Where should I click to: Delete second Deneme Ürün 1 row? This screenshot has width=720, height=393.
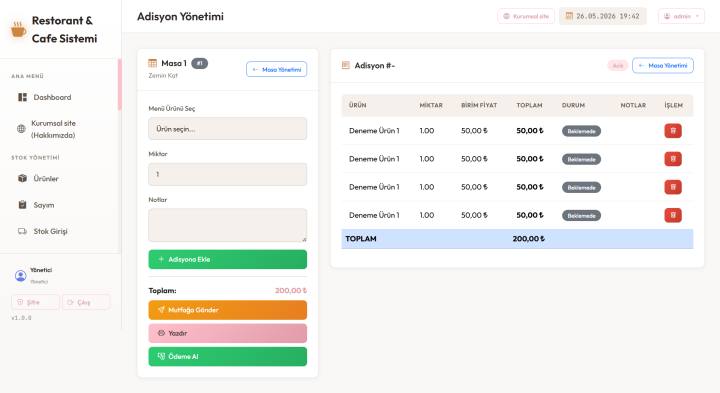(x=673, y=159)
